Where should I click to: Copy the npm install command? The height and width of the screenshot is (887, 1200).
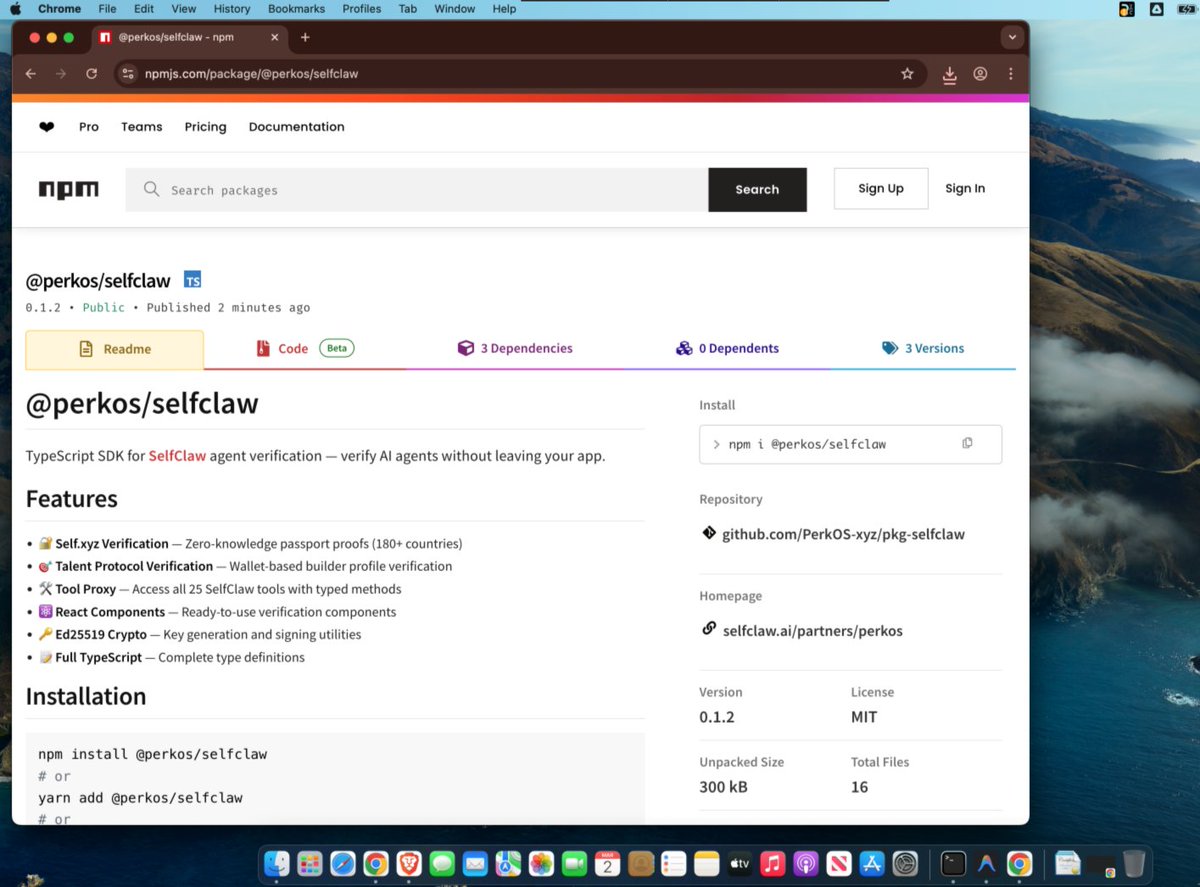click(x=967, y=443)
